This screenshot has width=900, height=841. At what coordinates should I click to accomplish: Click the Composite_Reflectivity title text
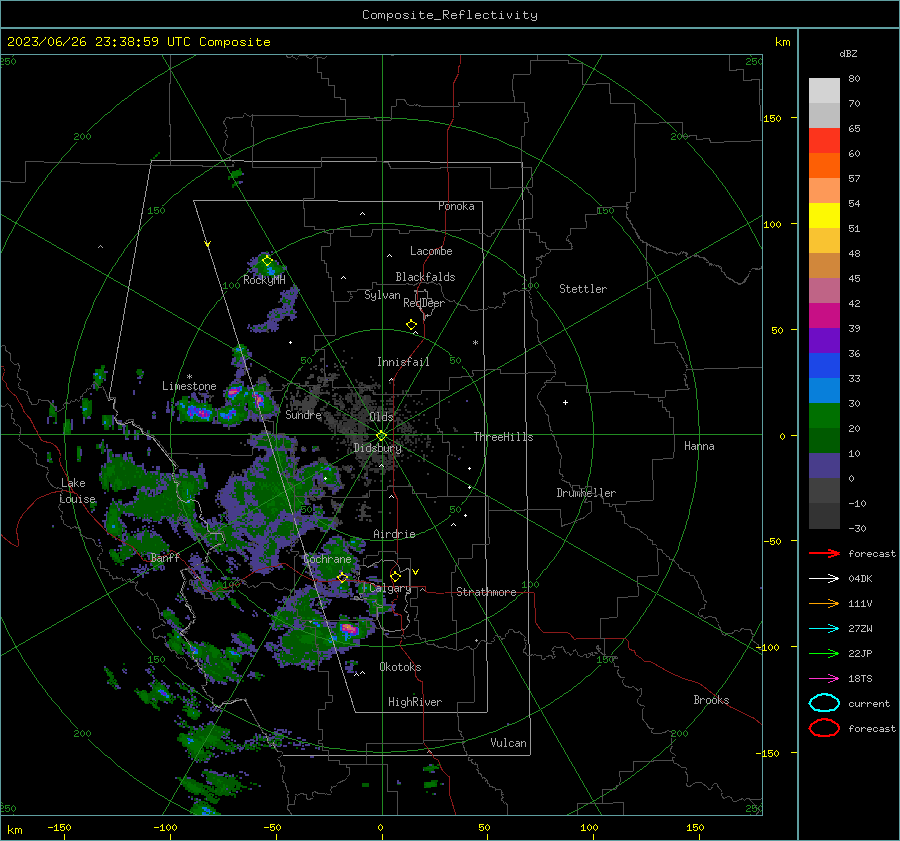(449, 15)
